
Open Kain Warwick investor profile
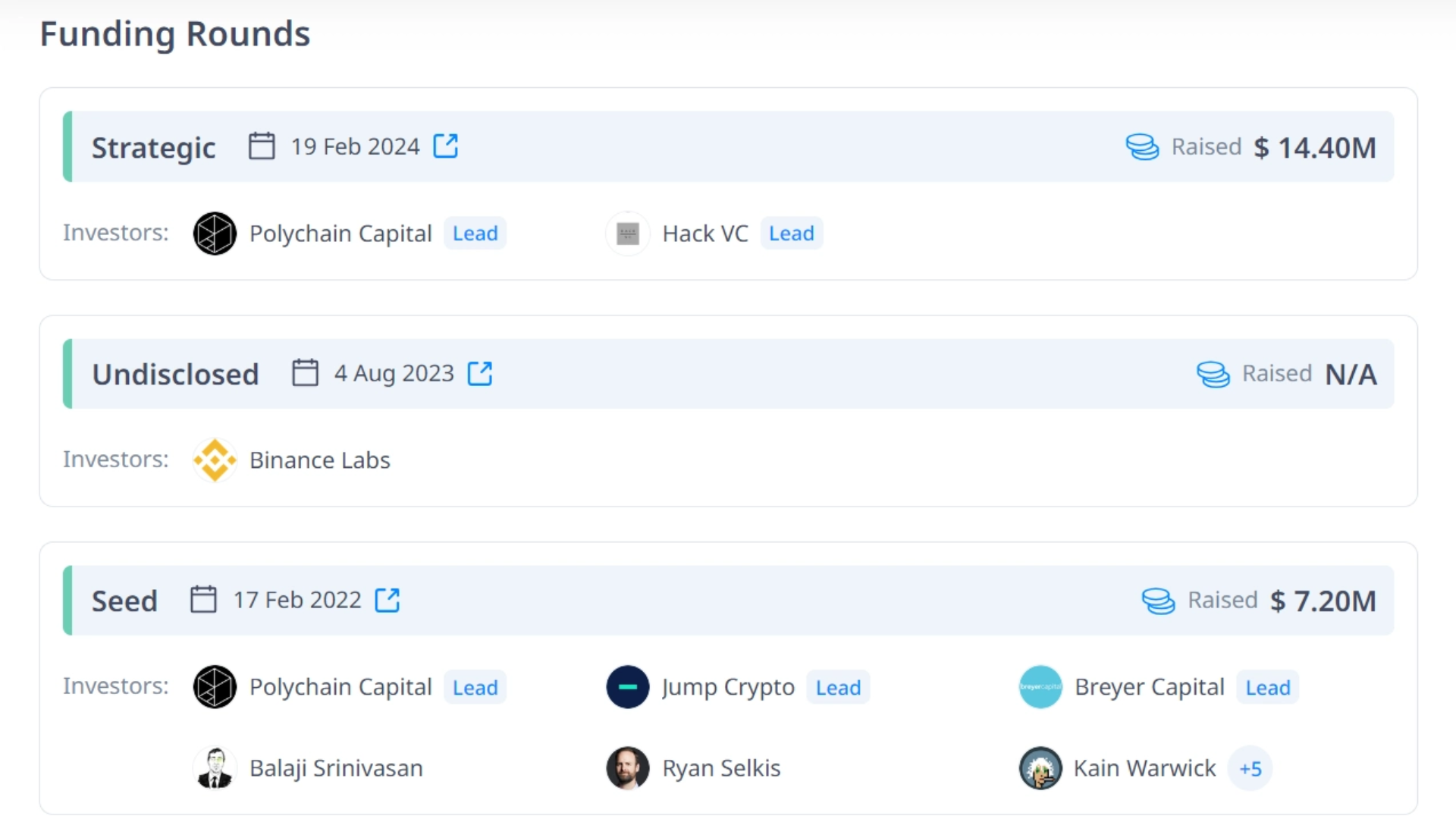click(x=1145, y=768)
